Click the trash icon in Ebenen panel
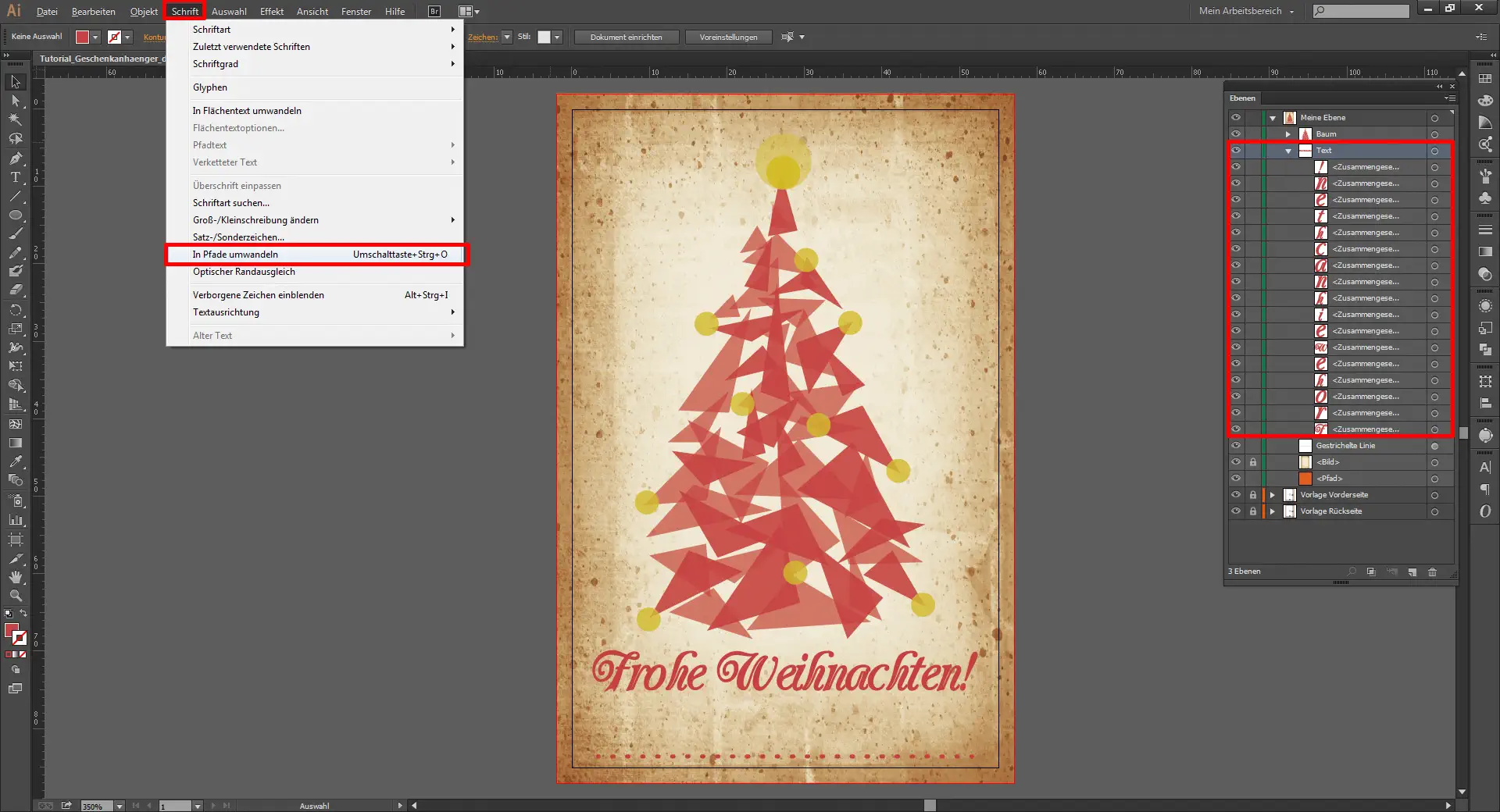 click(x=1432, y=572)
